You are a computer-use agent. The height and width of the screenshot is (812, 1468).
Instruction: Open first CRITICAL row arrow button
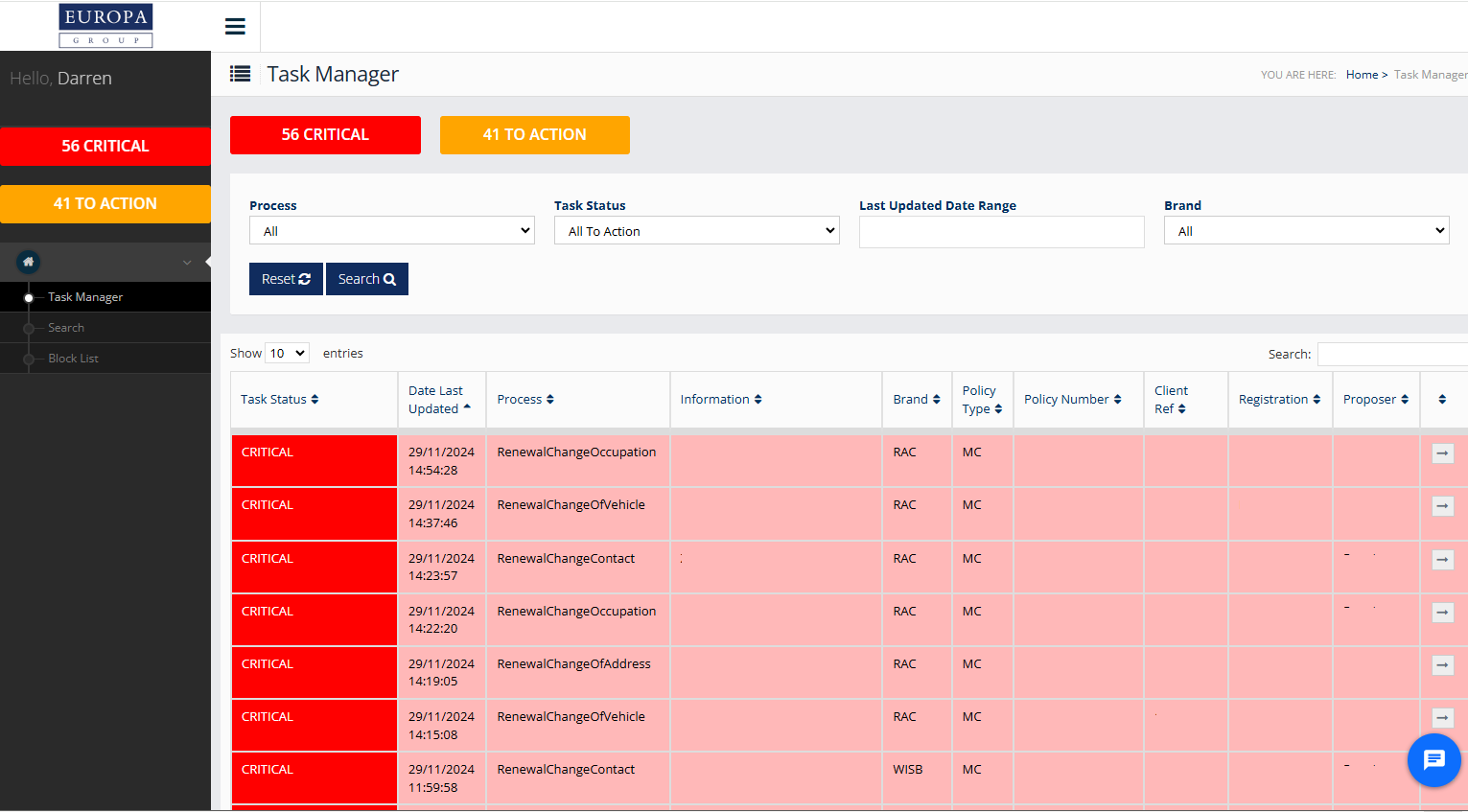point(1442,453)
